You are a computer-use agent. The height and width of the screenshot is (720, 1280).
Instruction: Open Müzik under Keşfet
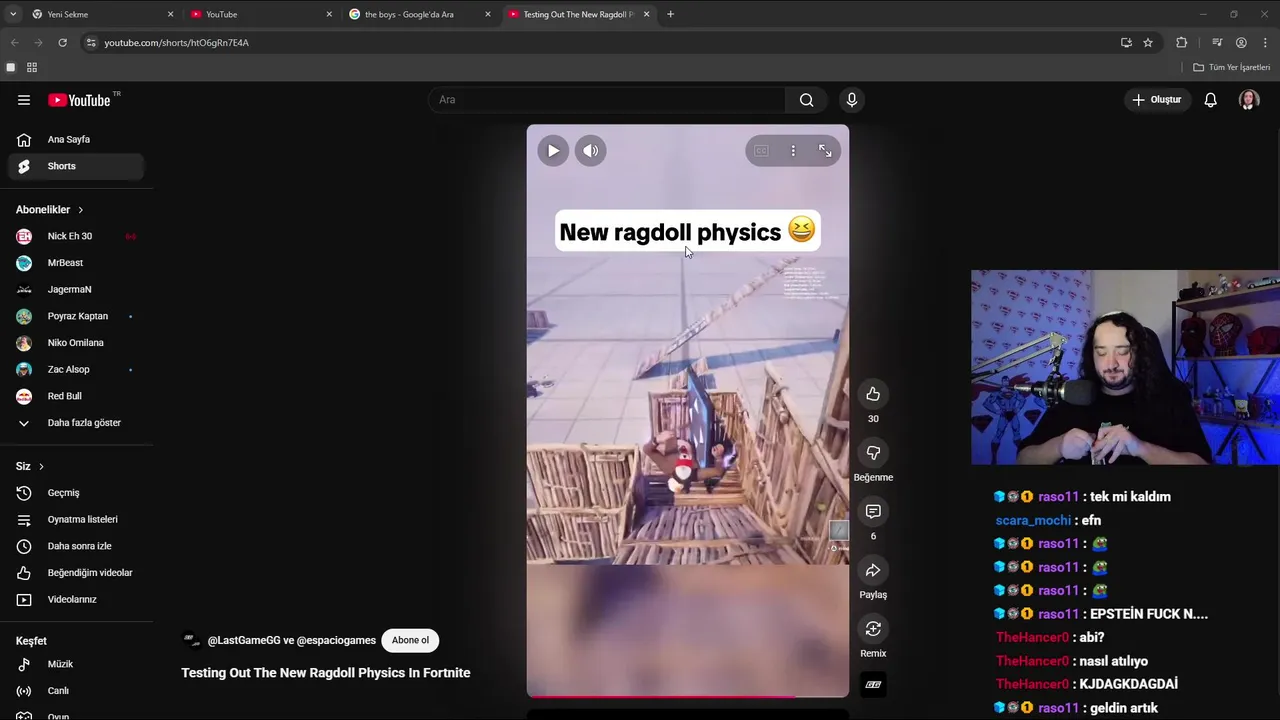tap(76, 664)
